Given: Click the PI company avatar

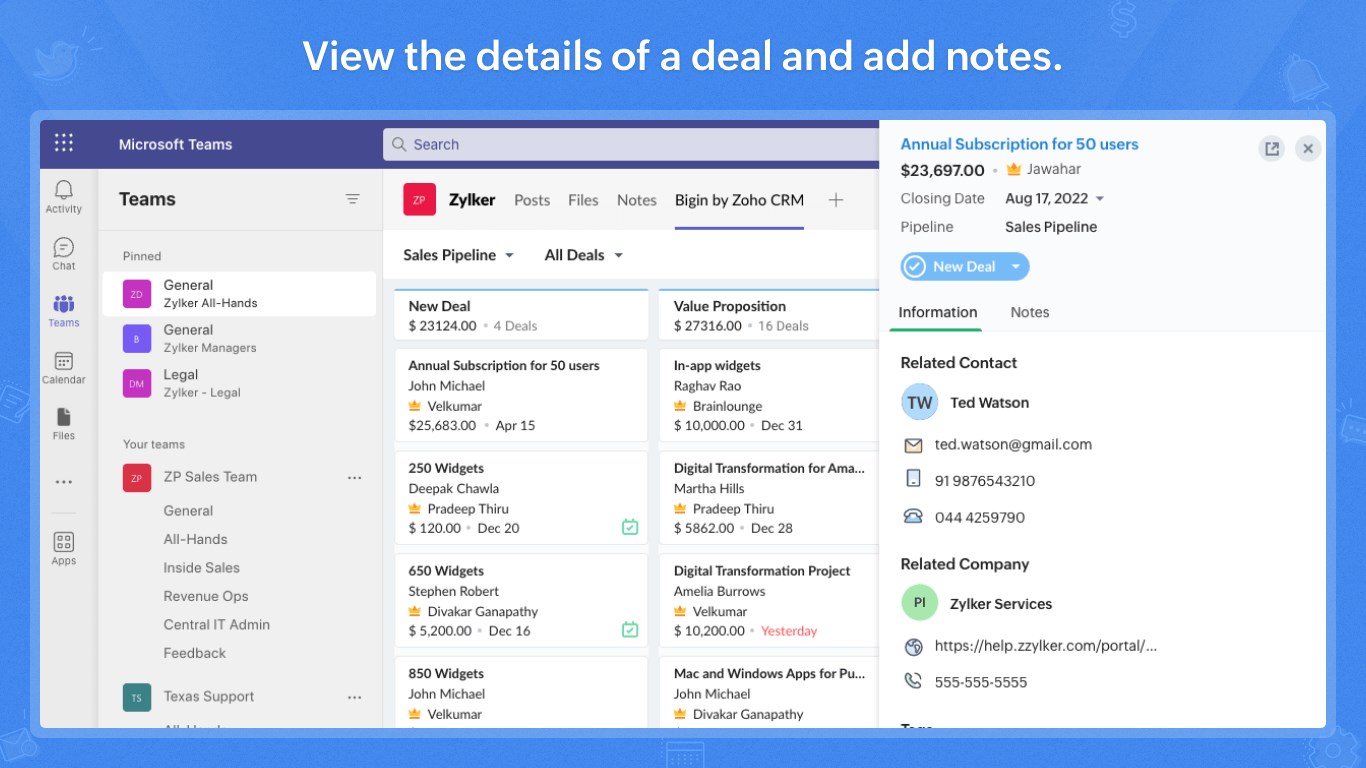Looking at the screenshot, I should coord(920,604).
